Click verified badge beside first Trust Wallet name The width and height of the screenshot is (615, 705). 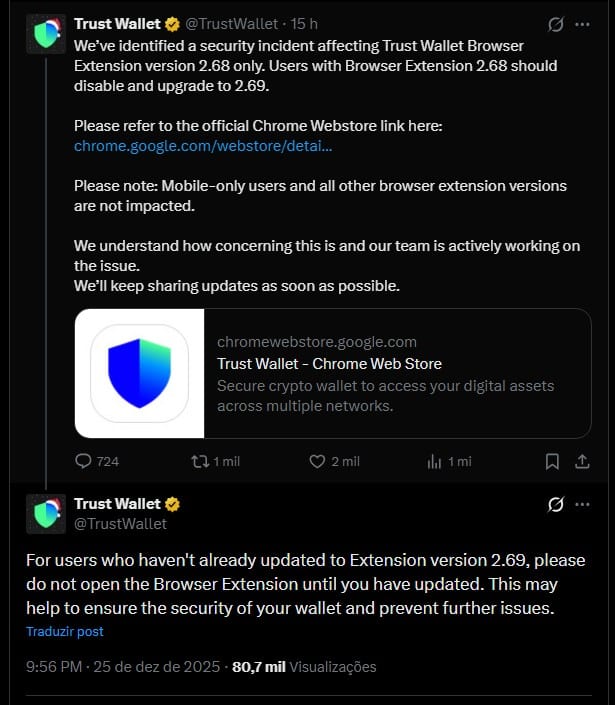click(x=173, y=24)
